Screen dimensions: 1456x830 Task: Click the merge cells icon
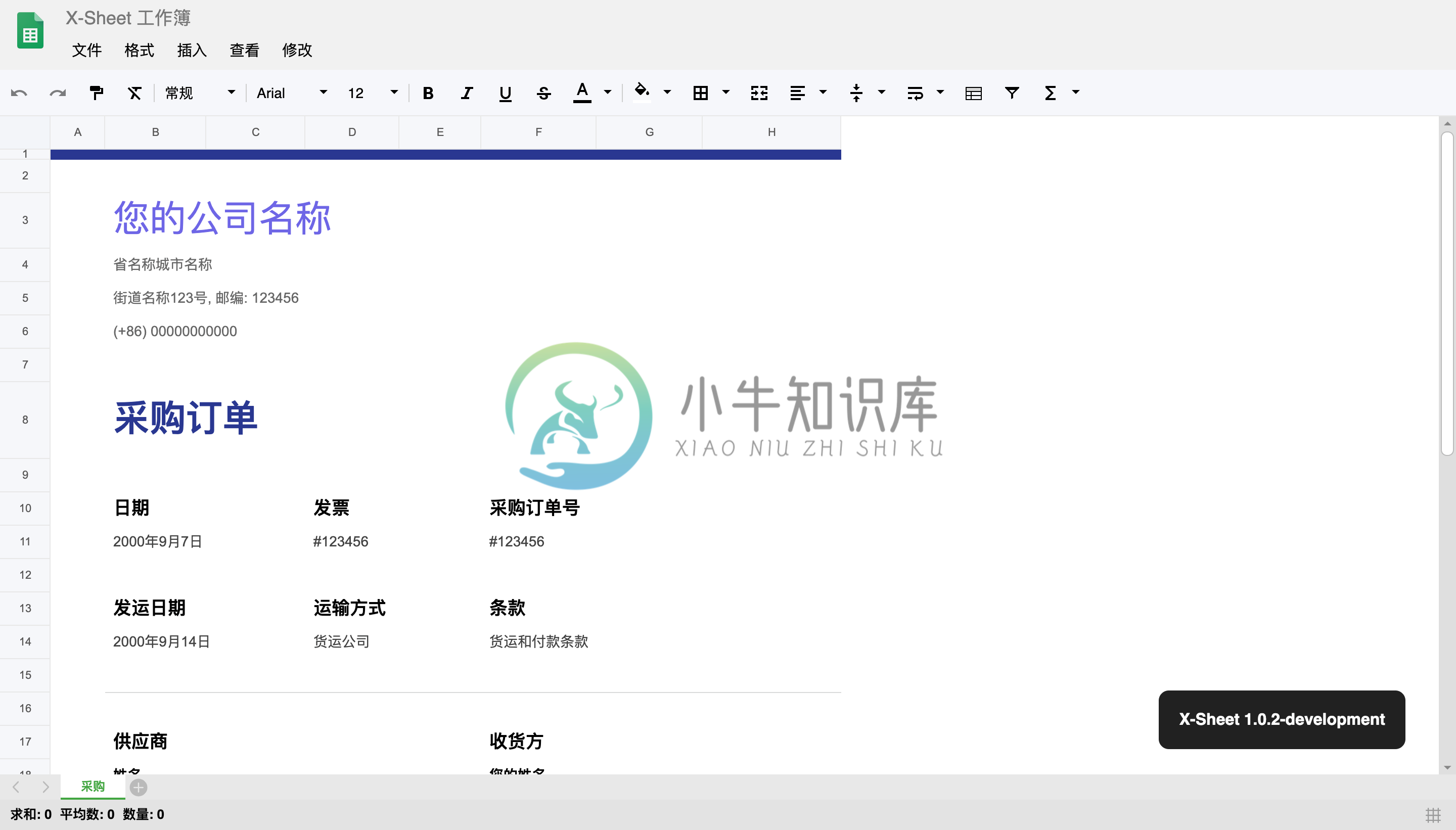click(x=759, y=93)
